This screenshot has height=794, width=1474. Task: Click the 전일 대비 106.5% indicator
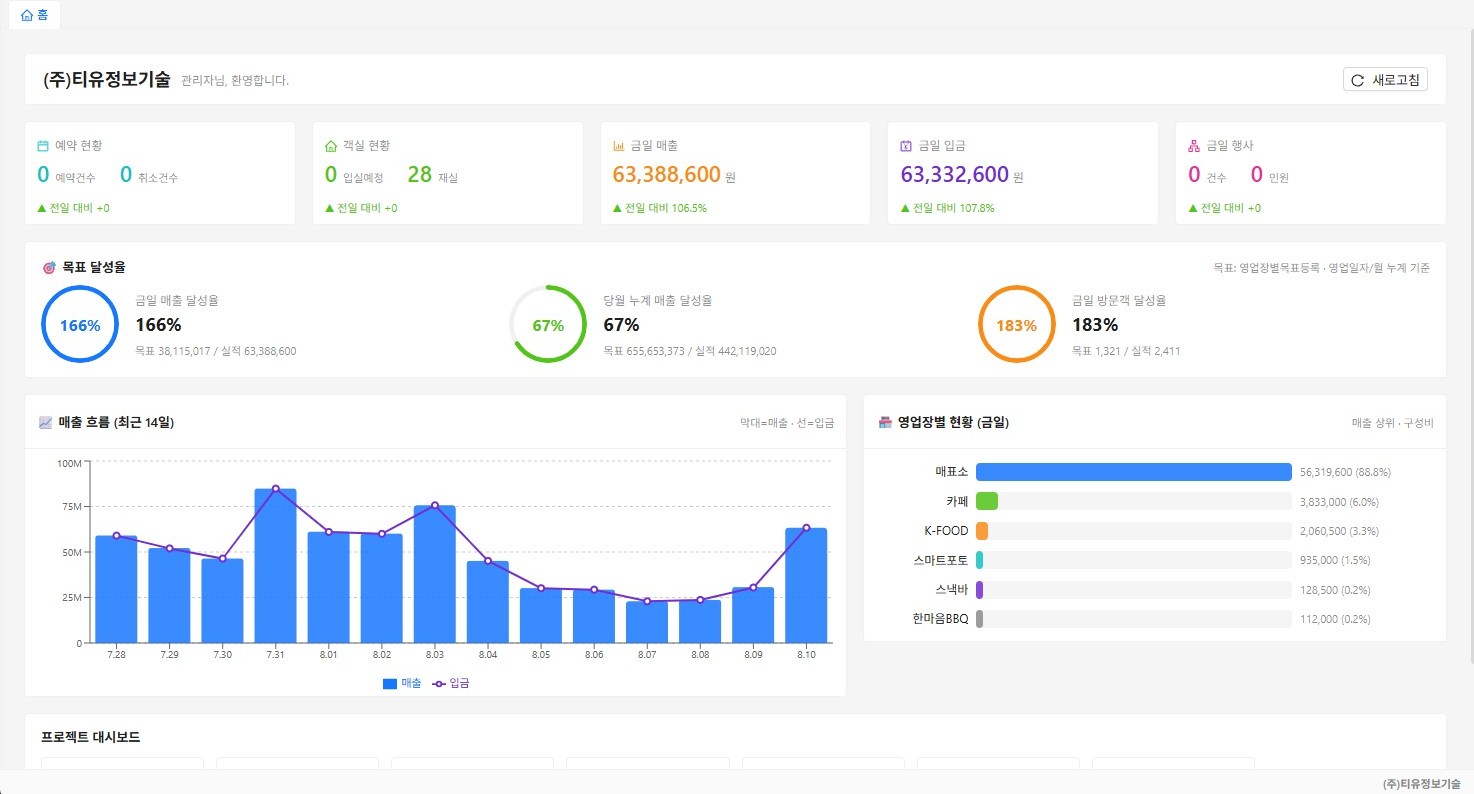click(660, 208)
